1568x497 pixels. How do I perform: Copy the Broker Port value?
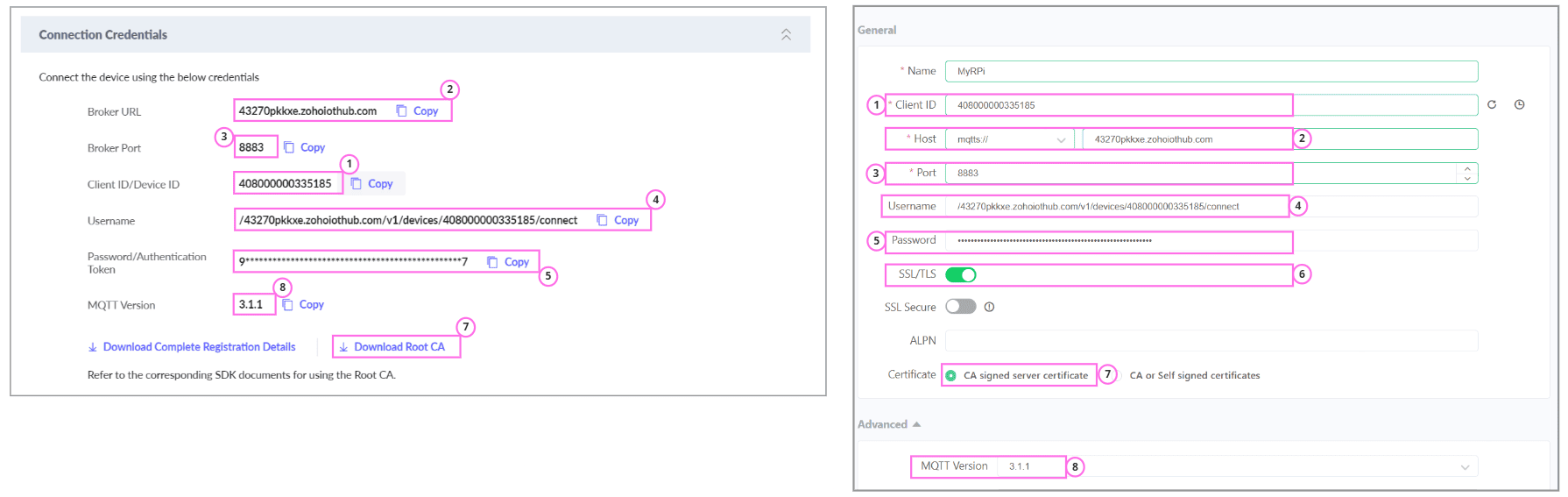[x=304, y=147]
